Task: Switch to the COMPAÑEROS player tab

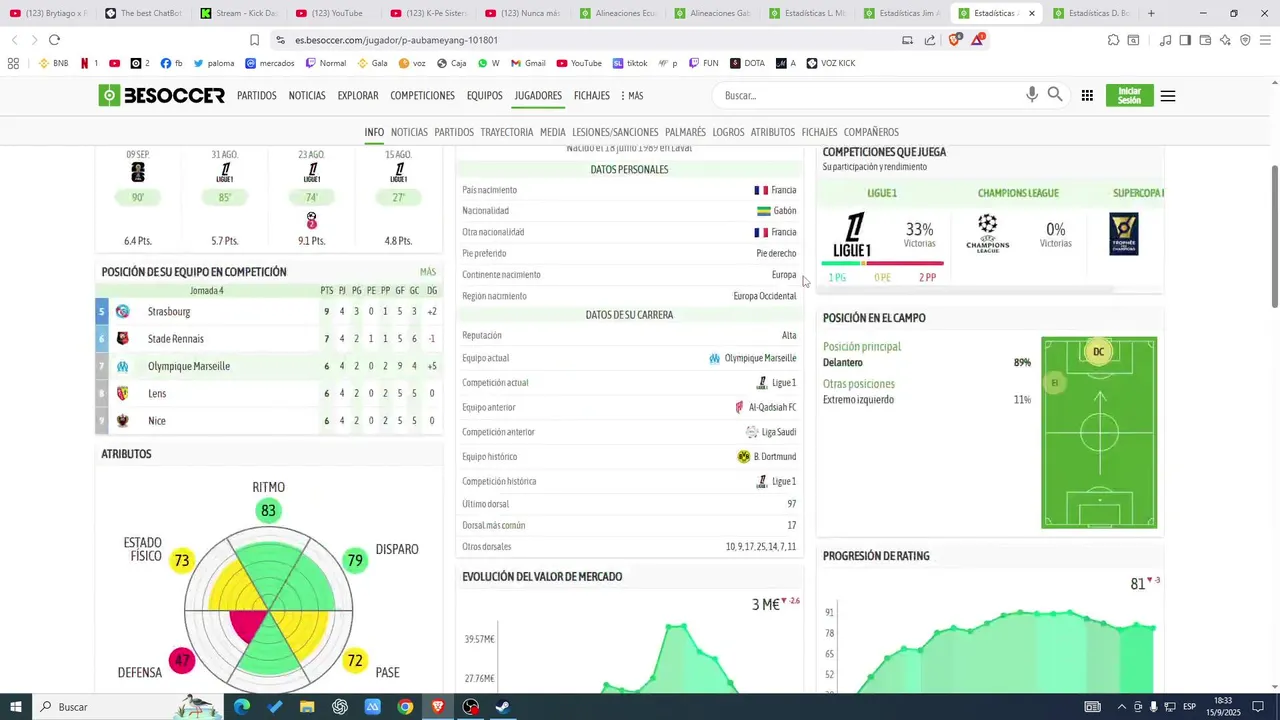Action: pyautogui.click(x=871, y=132)
